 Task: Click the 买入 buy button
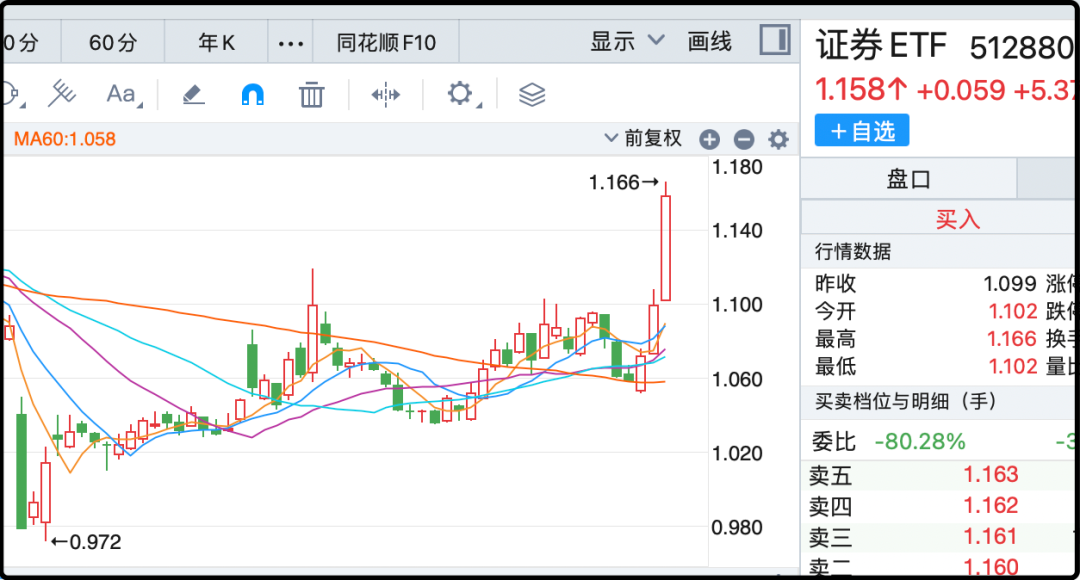pyautogui.click(x=957, y=219)
